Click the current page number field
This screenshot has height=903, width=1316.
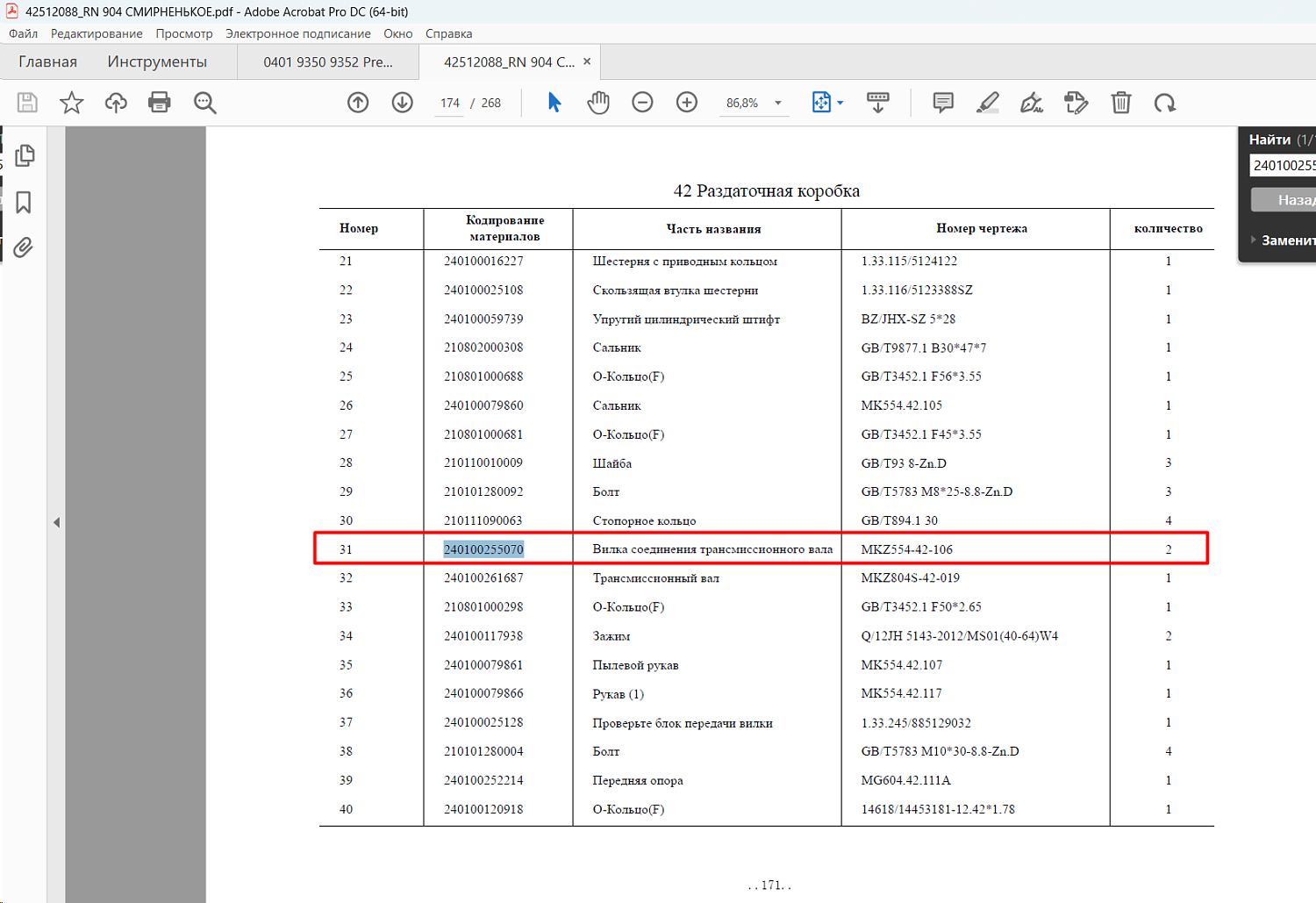(450, 103)
